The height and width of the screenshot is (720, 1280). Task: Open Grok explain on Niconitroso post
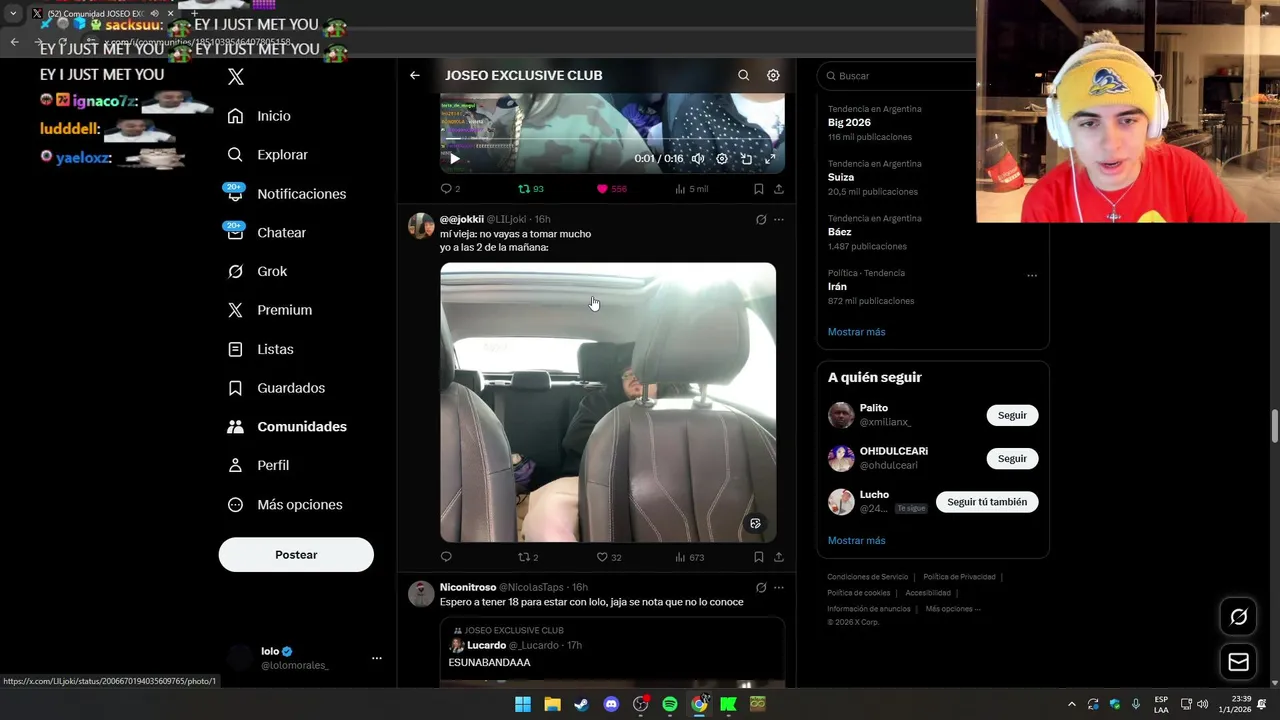click(x=761, y=588)
